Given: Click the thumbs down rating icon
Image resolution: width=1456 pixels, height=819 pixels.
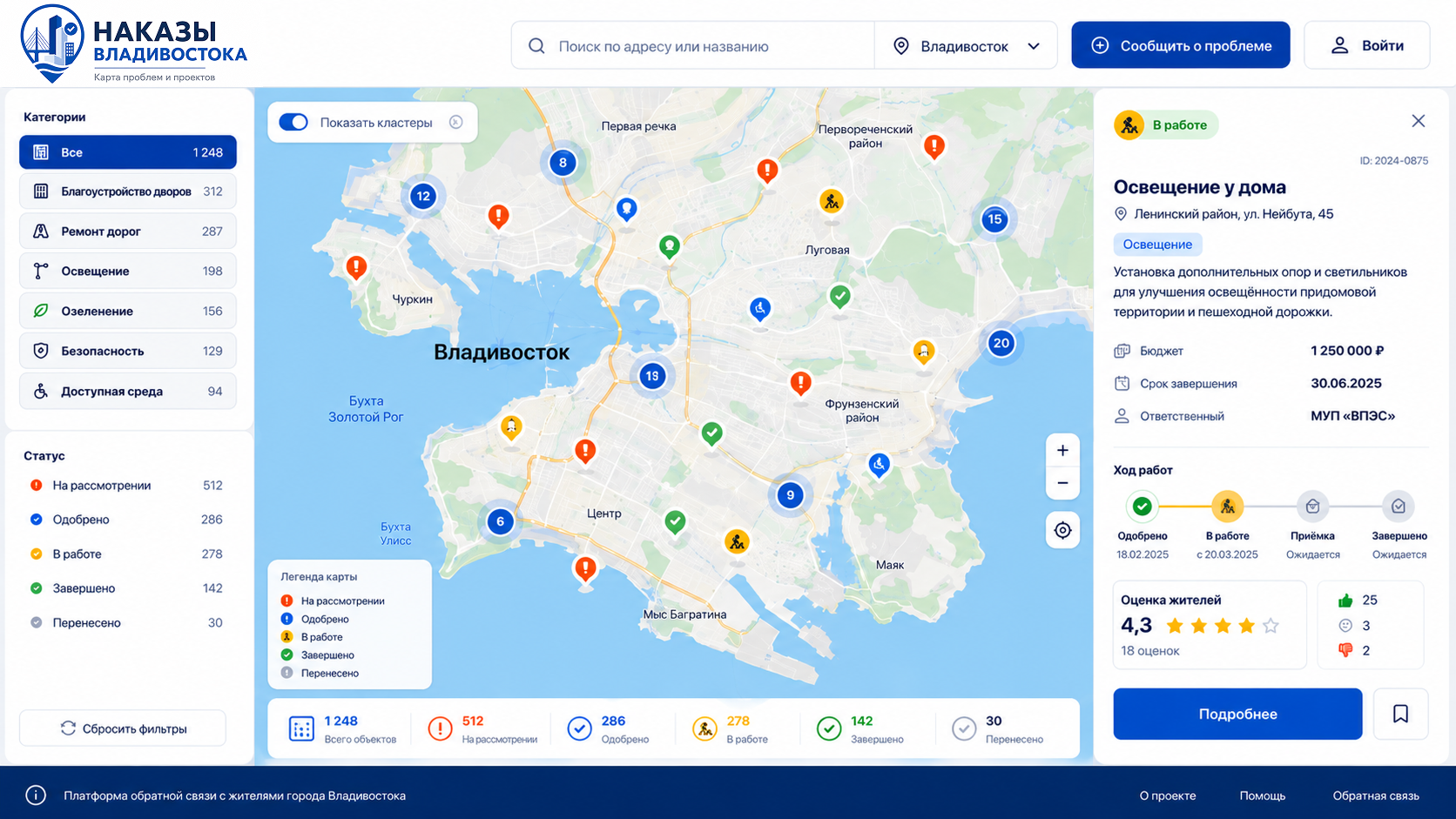Looking at the screenshot, I should point(1345,650).
